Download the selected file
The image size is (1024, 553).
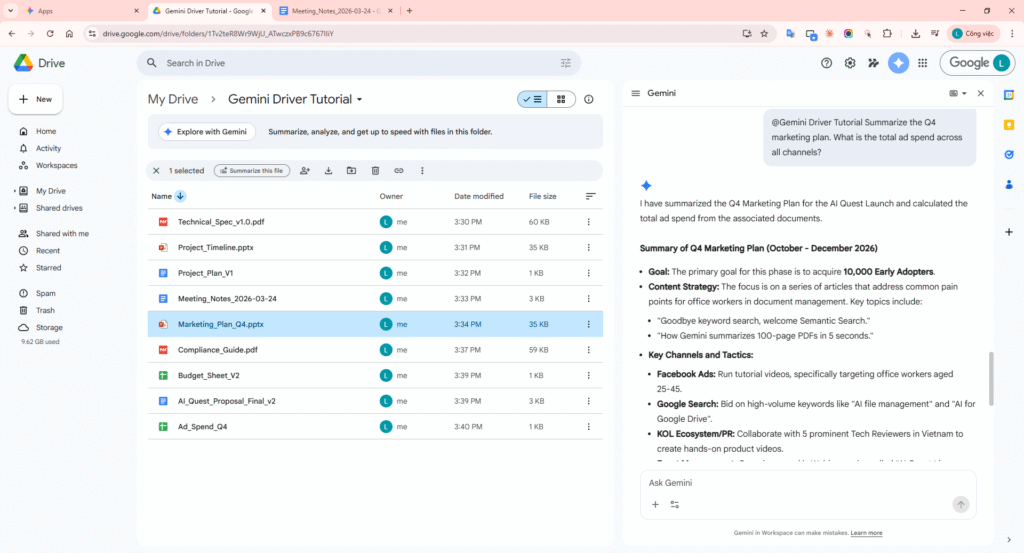(x=328, y=171)
